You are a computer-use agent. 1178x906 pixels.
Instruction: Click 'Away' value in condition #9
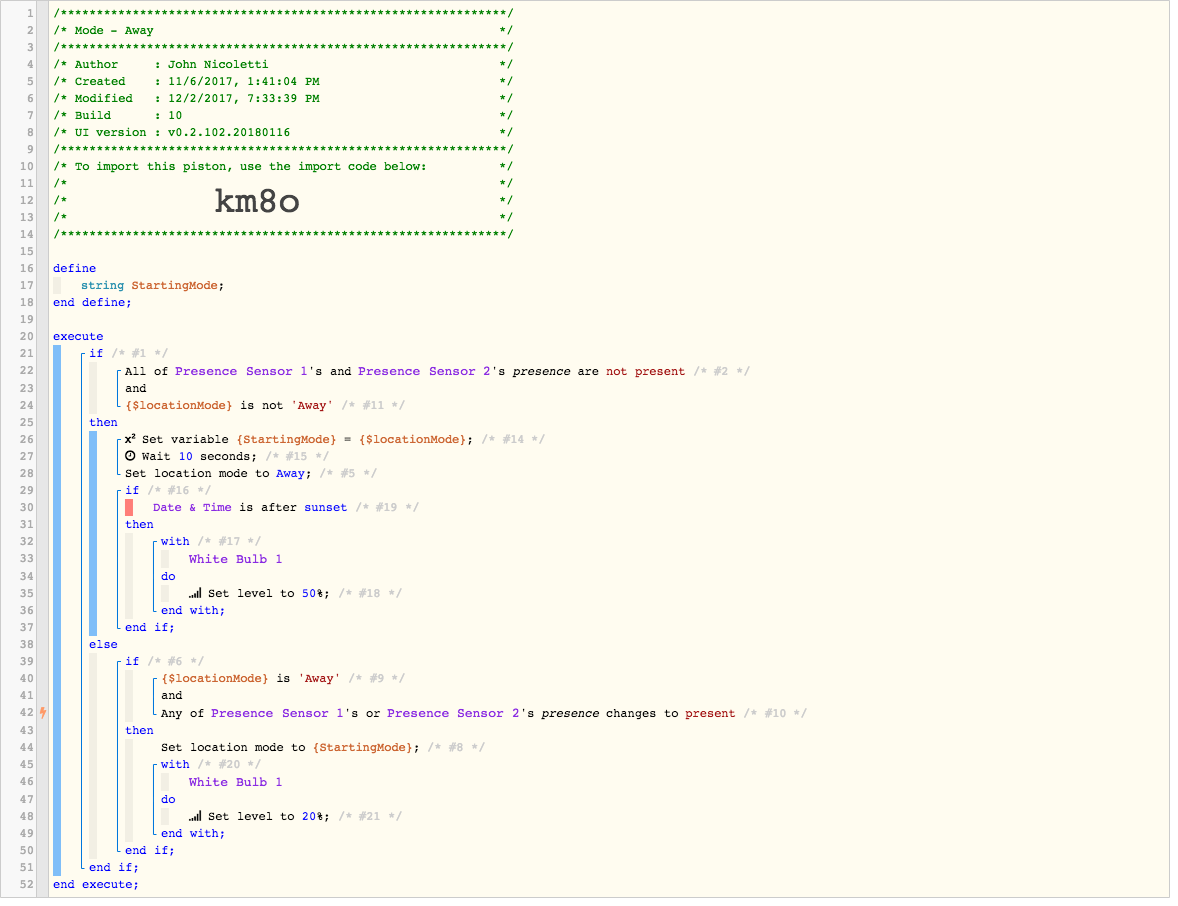coord(319,678)
